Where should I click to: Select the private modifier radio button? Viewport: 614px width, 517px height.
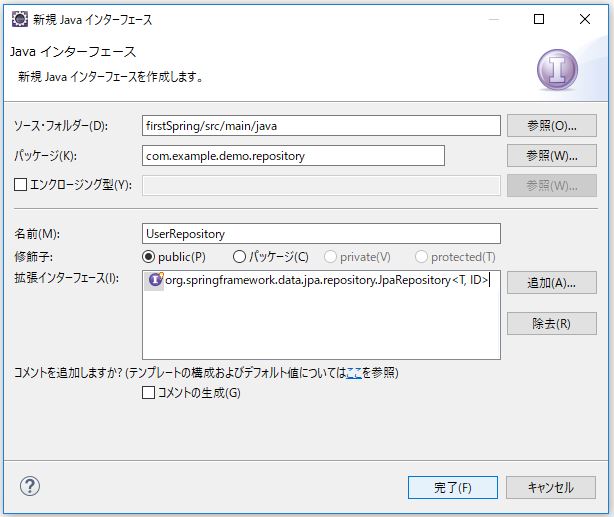point(330,257)
